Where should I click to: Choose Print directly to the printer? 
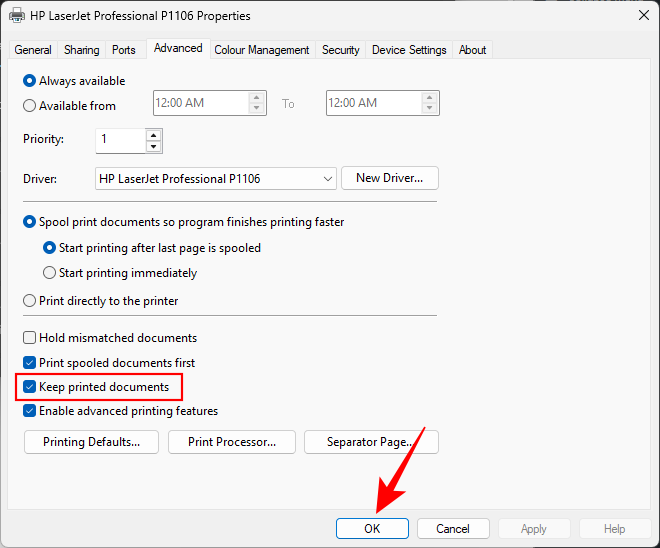pos(30,301)
